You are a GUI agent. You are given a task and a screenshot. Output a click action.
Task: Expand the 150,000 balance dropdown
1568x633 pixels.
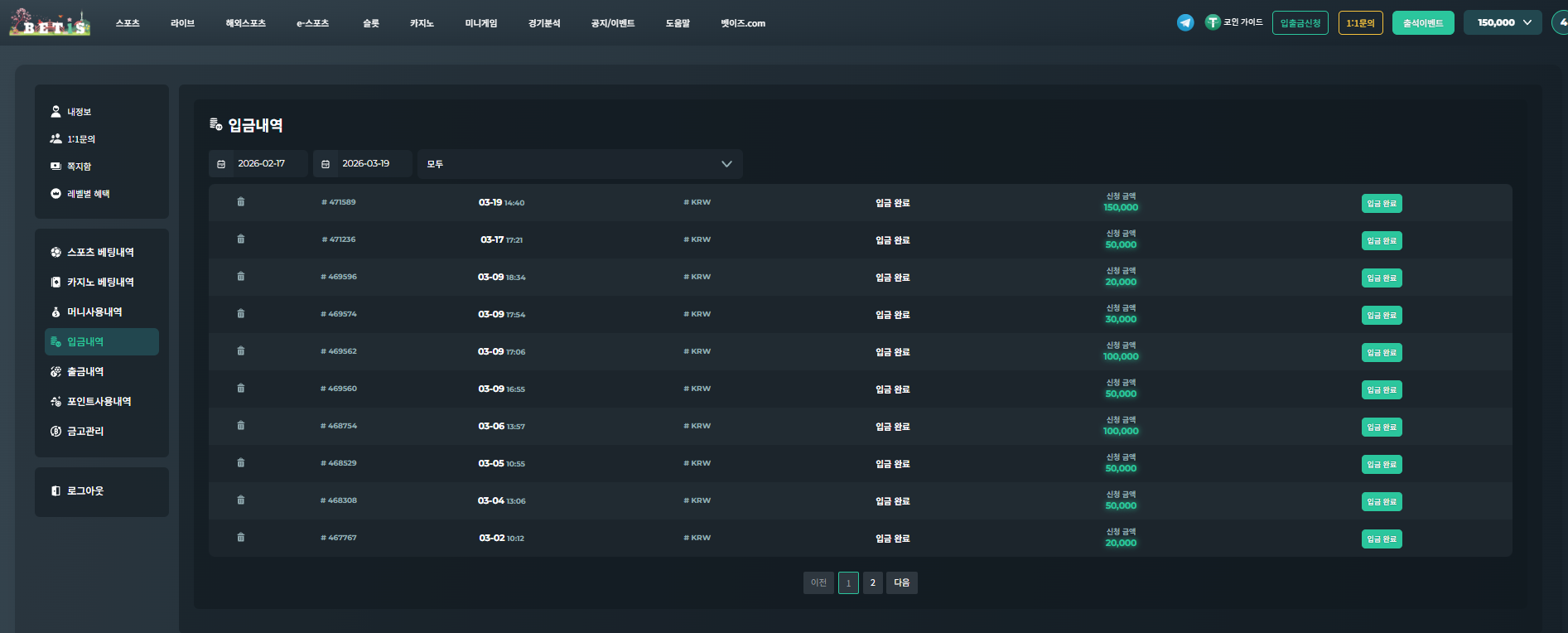pyautogui.click(x=1503, y=22)
